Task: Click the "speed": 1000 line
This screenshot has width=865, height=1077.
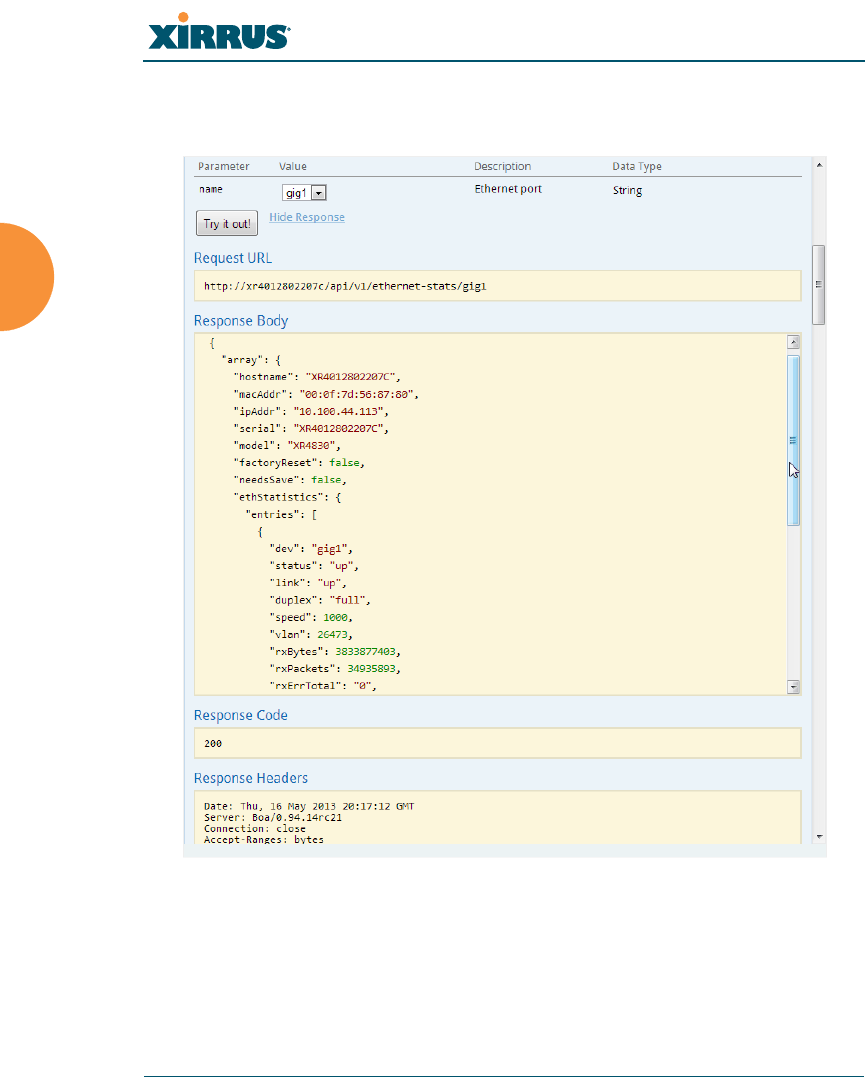Action: click(311, 617)
